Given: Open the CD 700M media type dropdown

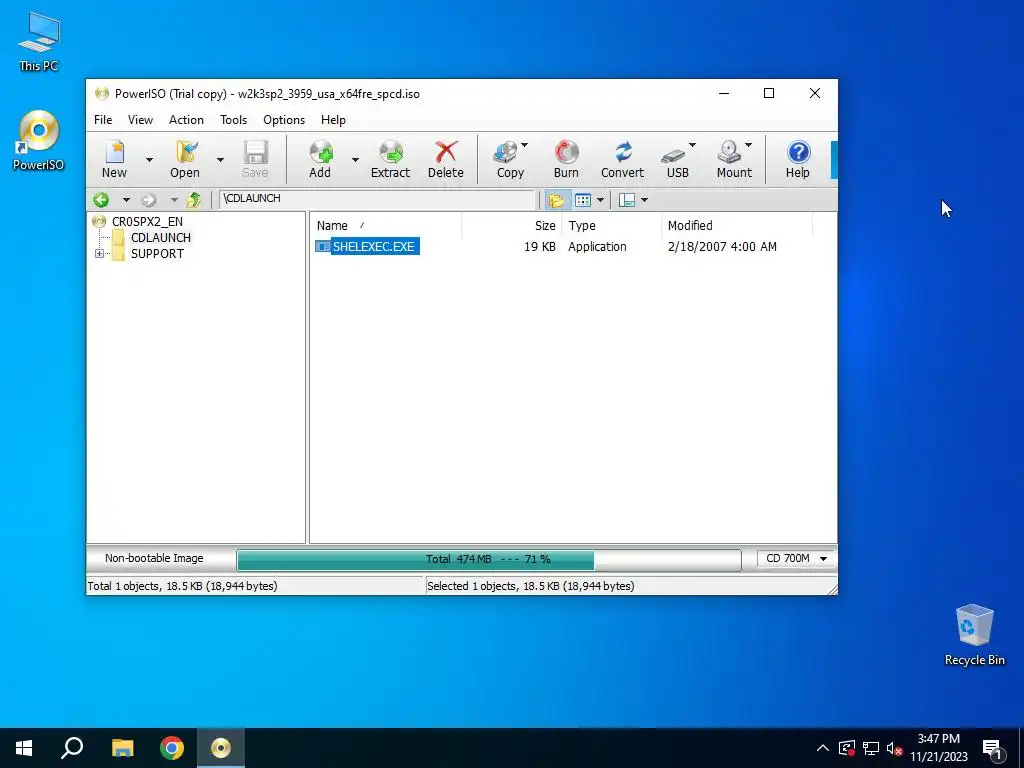Looking at the screenshot, I should click(x=823, y=558).
